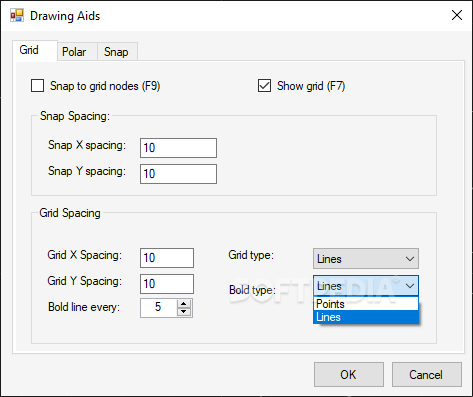Click the Grid Spacing group heading
The height and width of the screenshot is (397, 473).
point(70,213)
